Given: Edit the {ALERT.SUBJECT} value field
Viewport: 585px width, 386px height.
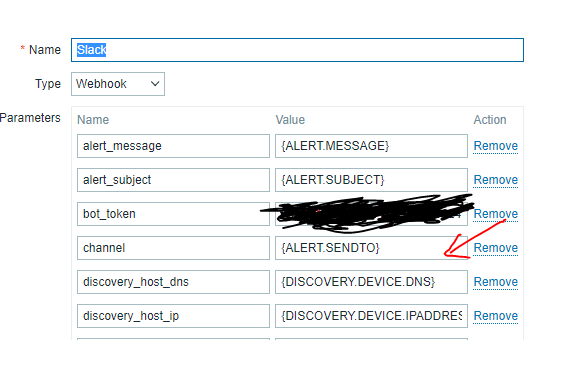Looking at the screenshot, I should click(x=371, y=180).
